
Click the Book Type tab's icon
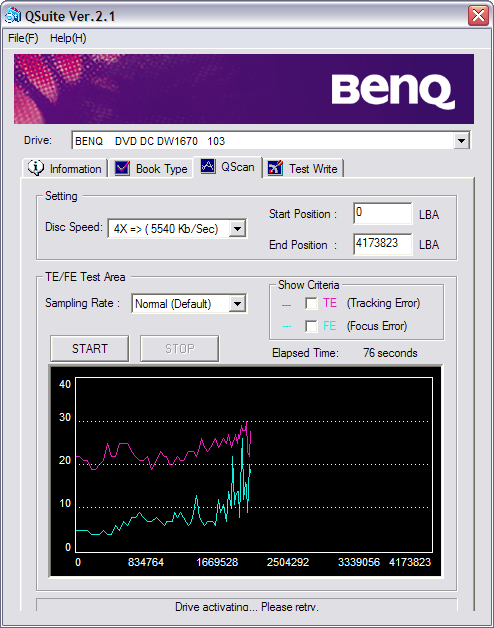[122, 168]
